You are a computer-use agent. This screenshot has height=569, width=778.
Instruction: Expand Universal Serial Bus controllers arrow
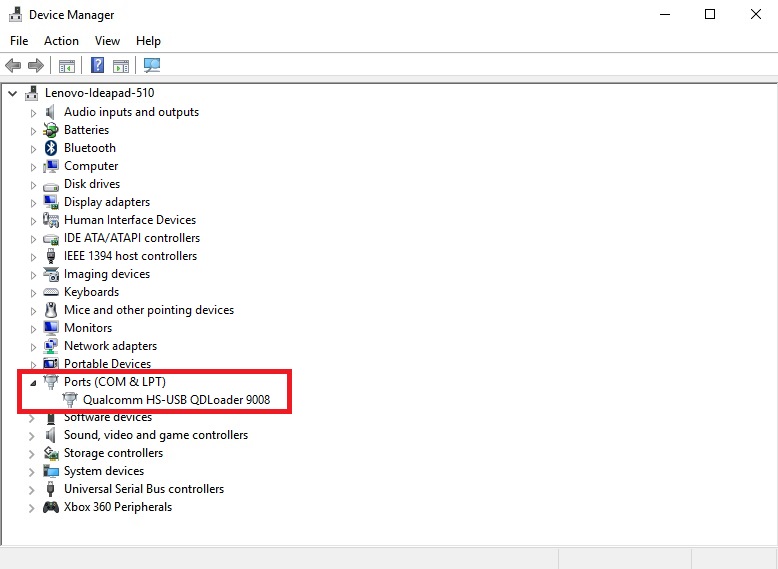[32, 490]
